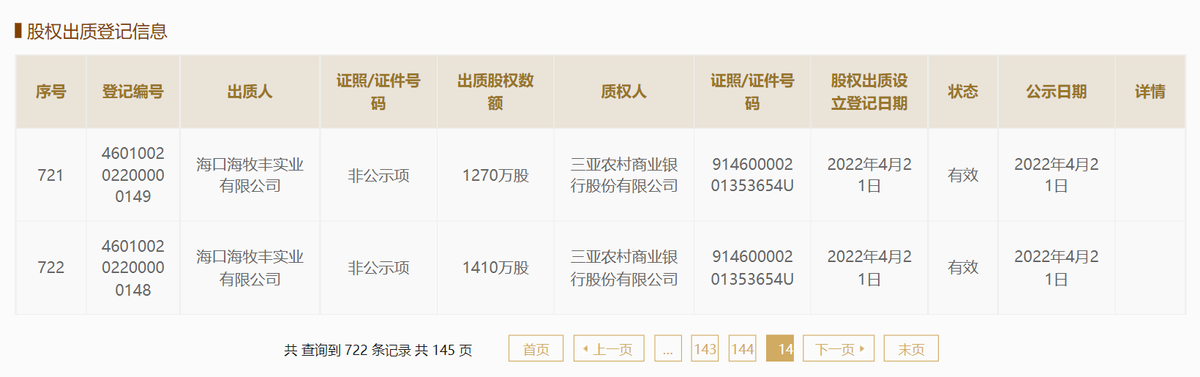
Task: Go to the last page 末页
Action: coord(911,349)
